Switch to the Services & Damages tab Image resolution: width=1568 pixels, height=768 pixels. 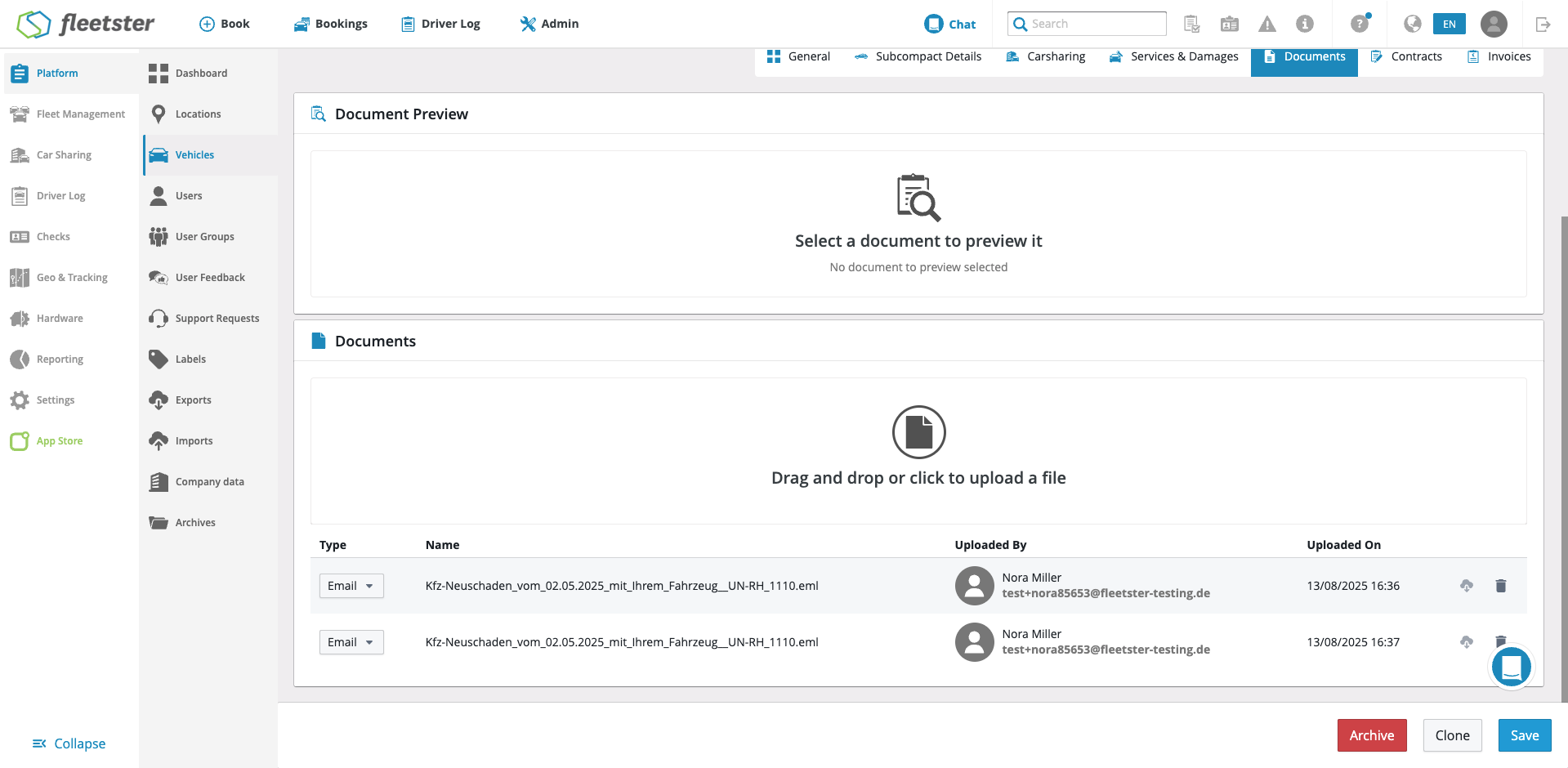coord(1173,57)
